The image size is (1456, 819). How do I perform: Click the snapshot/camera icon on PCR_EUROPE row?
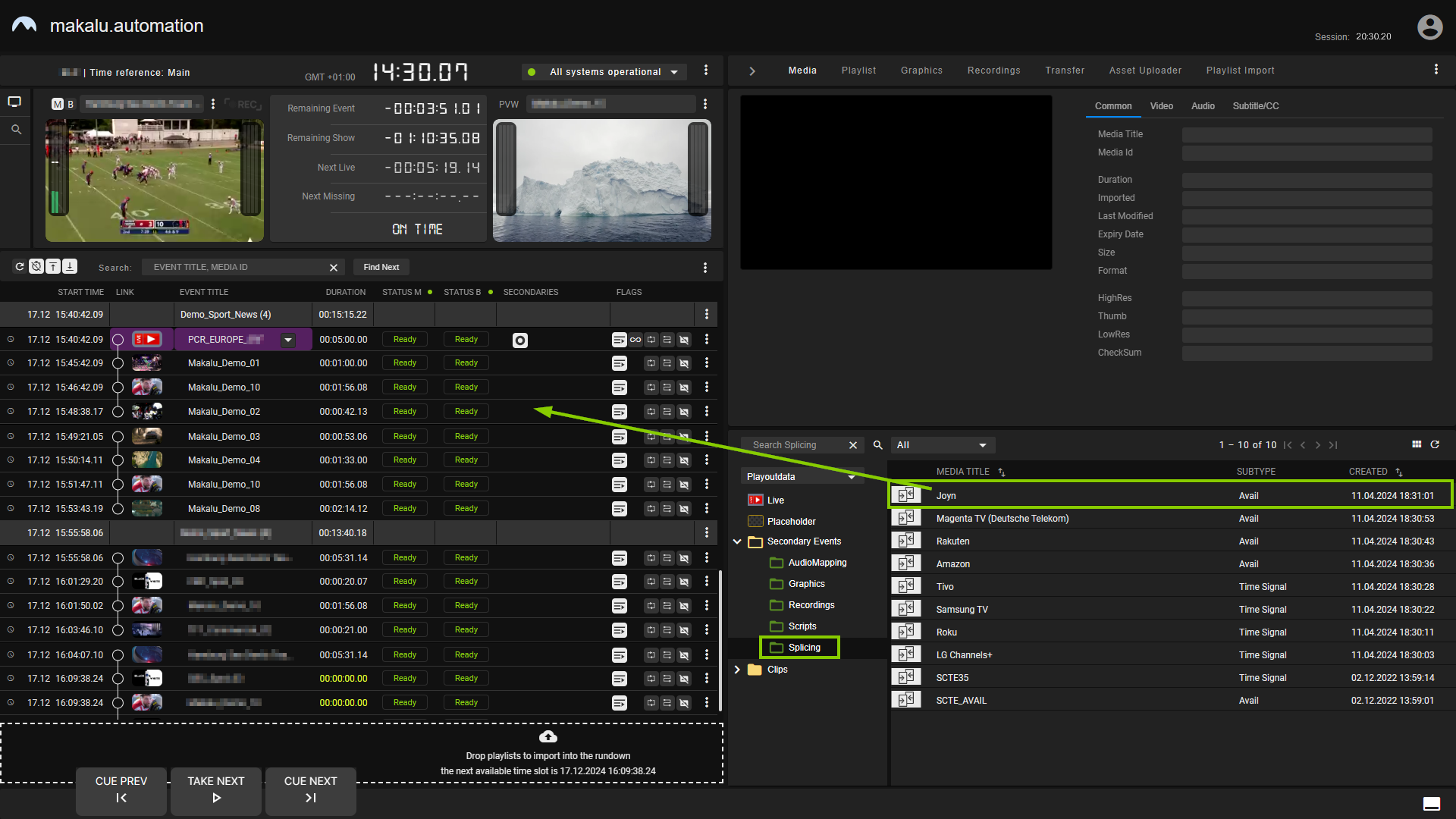(520, 340)
